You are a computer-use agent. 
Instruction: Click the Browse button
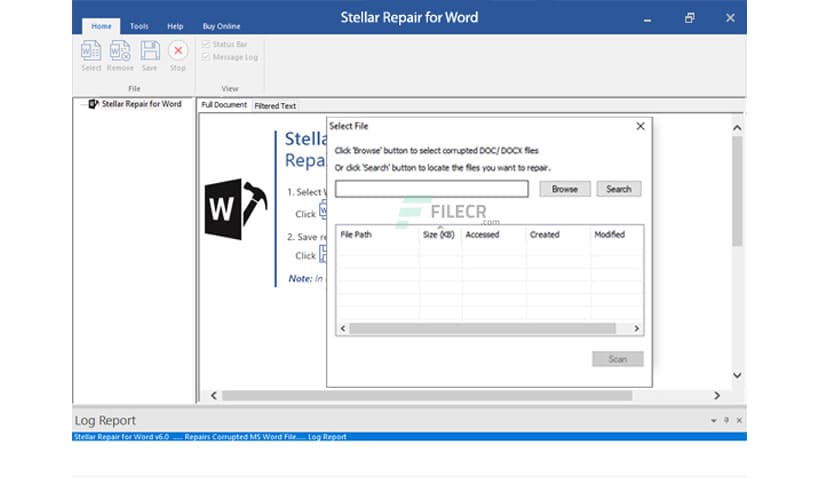point(565,189)
